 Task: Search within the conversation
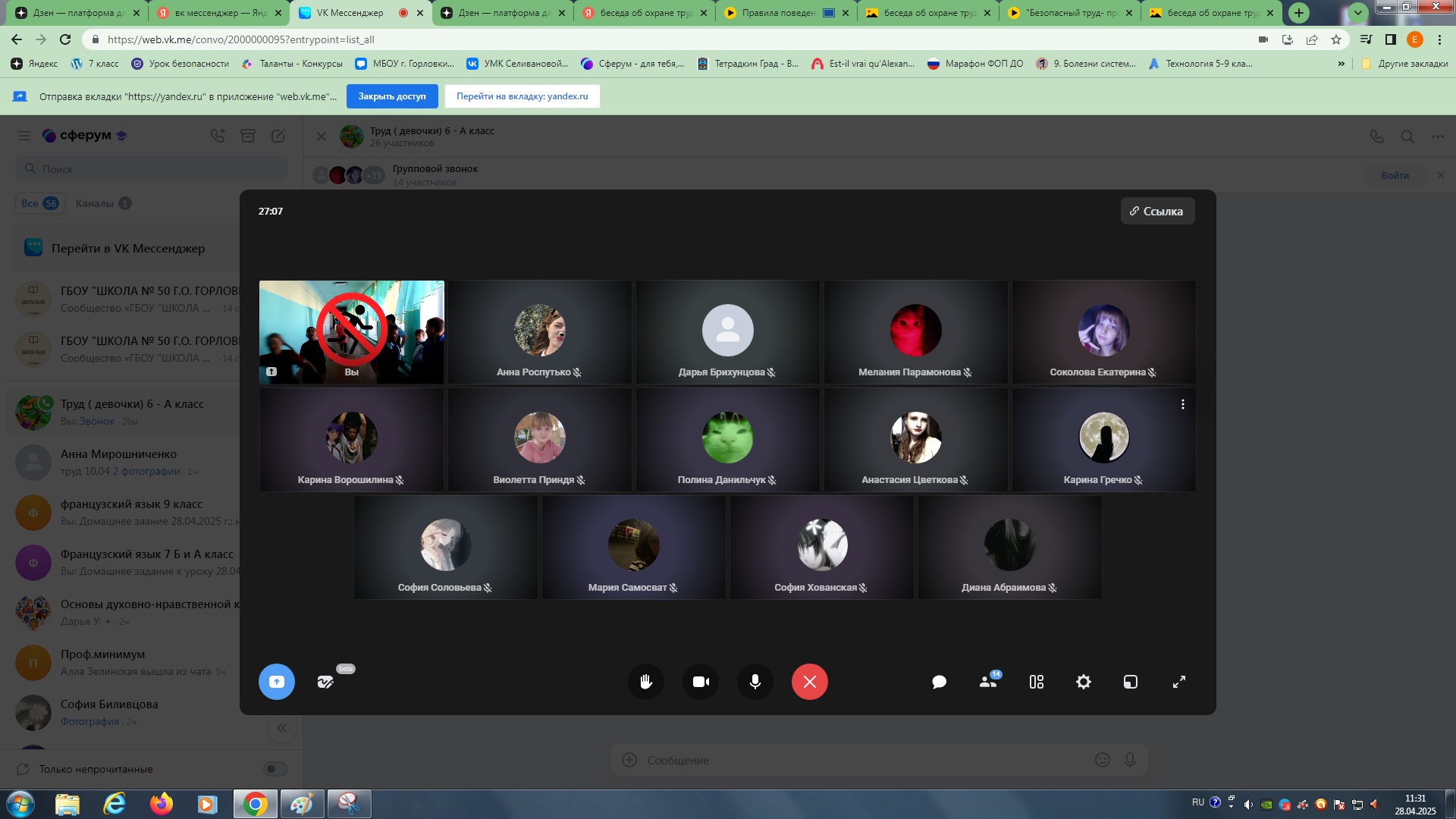pos(1407,136)
